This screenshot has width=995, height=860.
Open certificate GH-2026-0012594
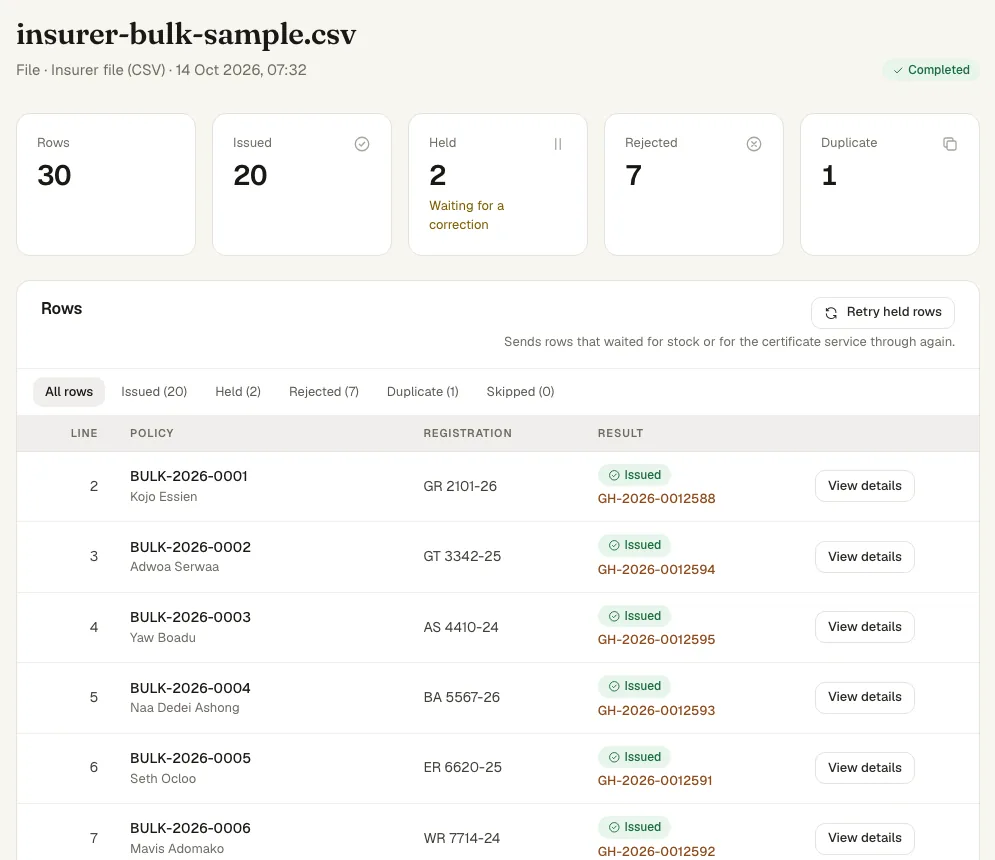[656, 570]
